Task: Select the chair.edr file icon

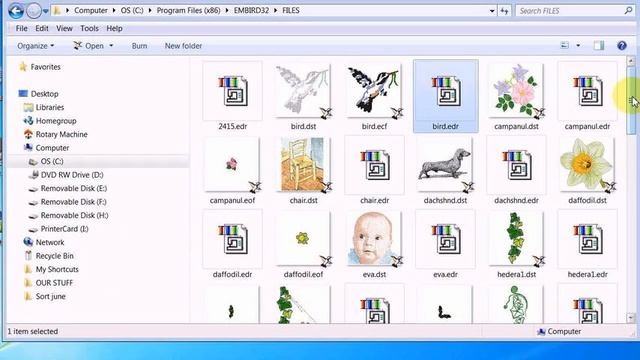Action: pos(374,165)
